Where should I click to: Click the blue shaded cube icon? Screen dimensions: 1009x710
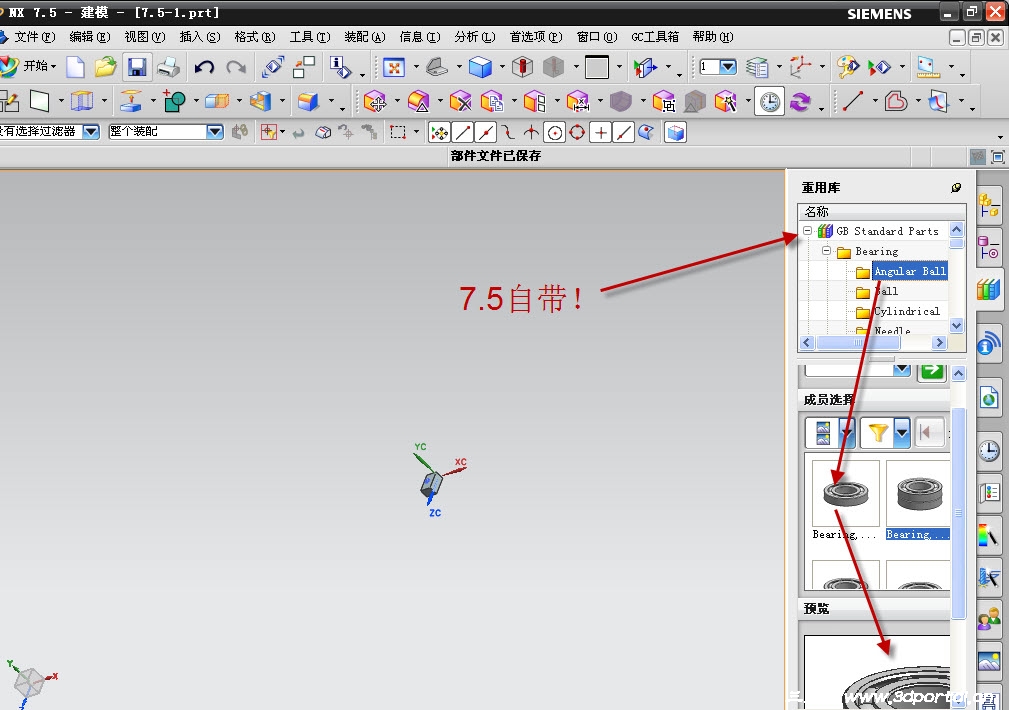(x=480, y=67)
